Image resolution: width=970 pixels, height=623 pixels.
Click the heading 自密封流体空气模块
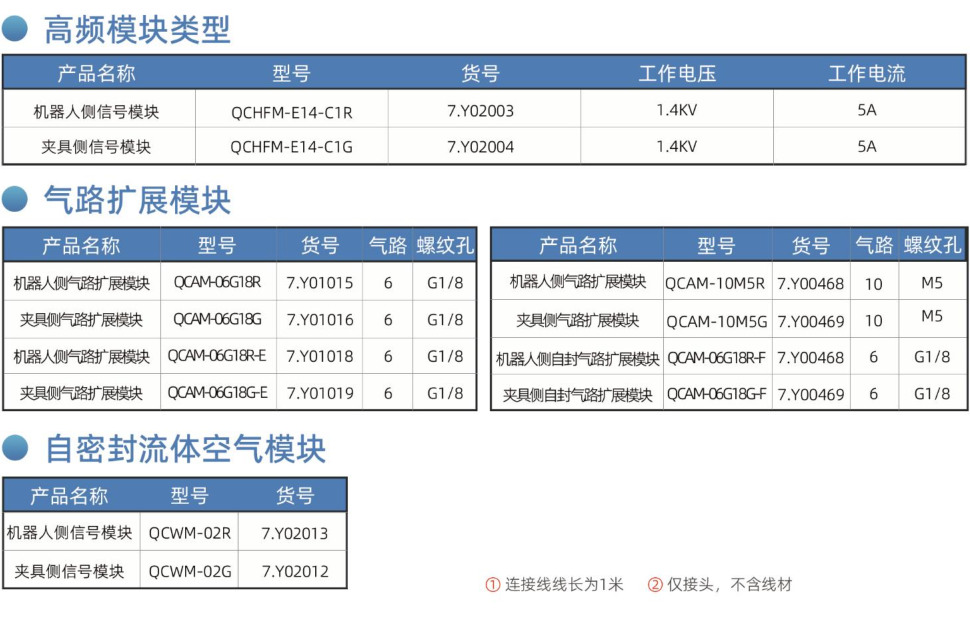(x=185, y=449)
